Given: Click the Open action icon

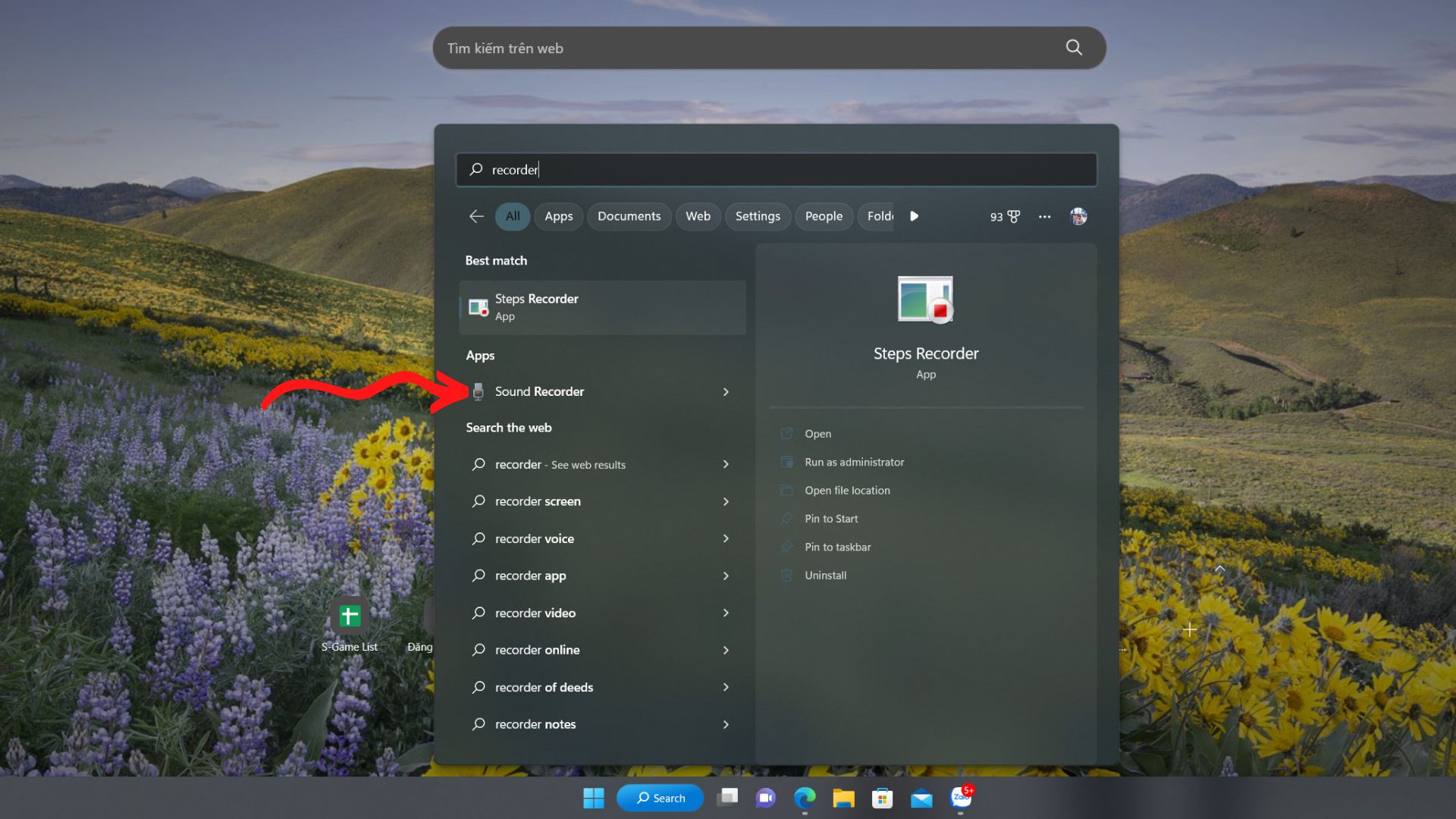Looking at the screenshot, I should [786, 434].
